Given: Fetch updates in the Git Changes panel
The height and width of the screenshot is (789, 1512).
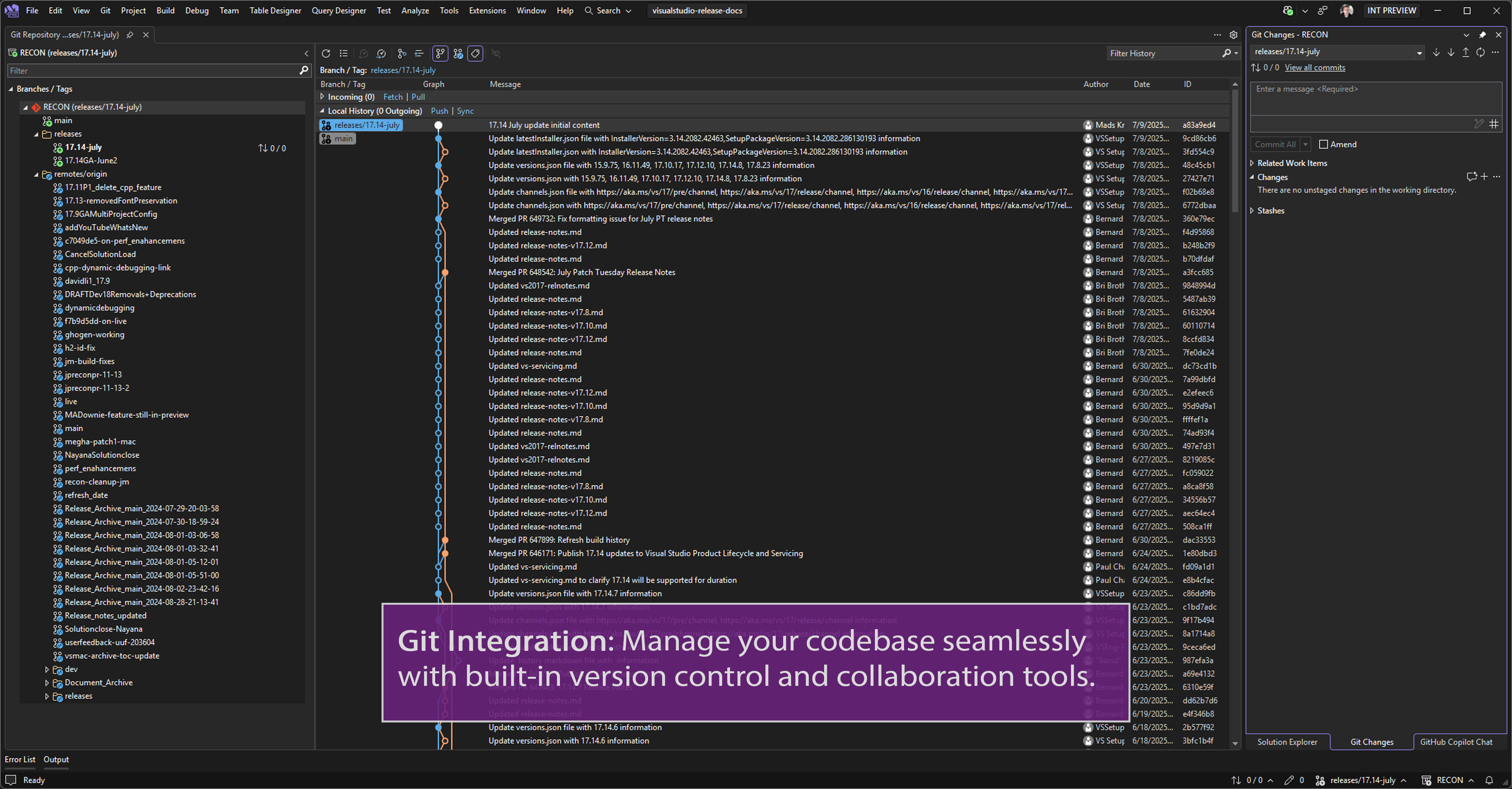Looking at the screenshot, I should point(1436,53).
